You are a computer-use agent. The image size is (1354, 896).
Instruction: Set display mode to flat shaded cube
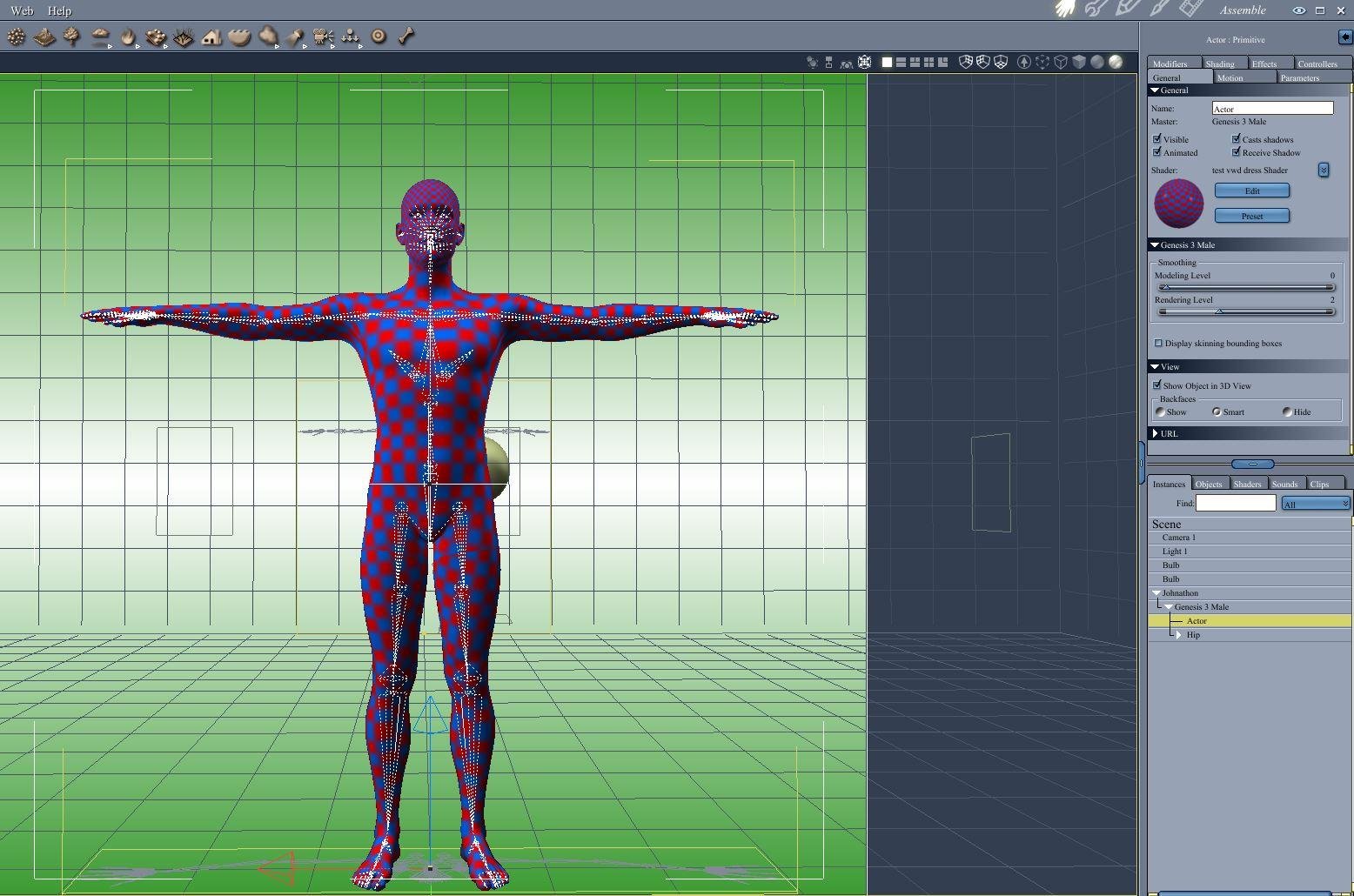tap(1079, 62)
